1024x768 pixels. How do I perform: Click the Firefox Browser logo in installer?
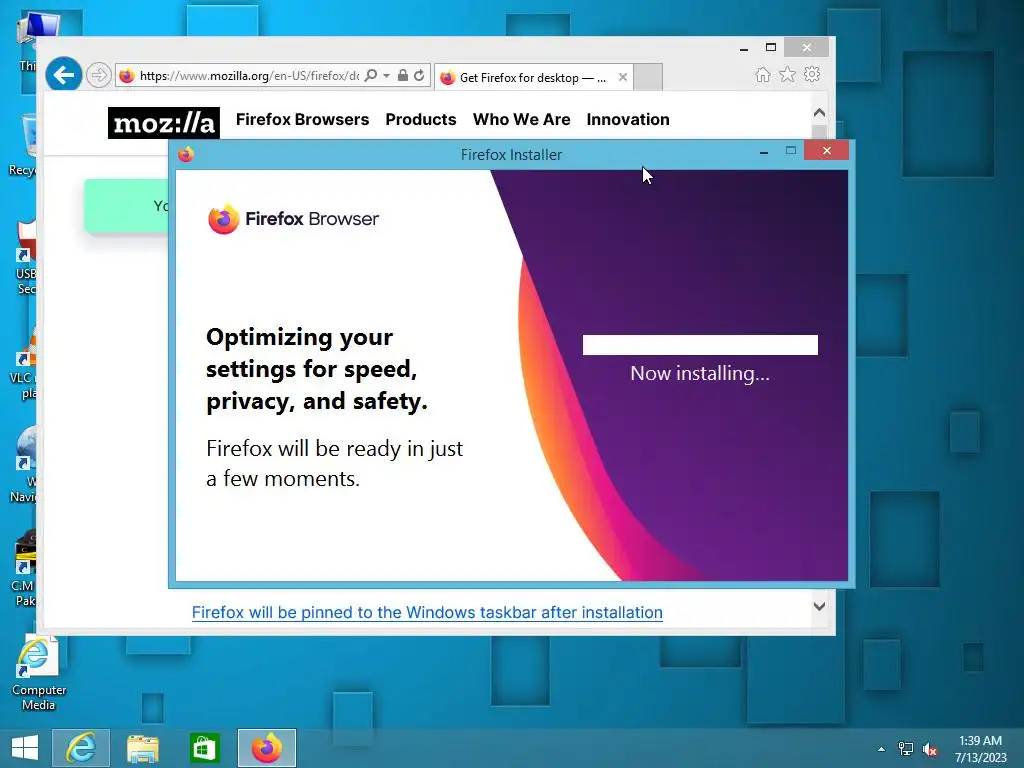pyautogui.click(x=293, y=219)
